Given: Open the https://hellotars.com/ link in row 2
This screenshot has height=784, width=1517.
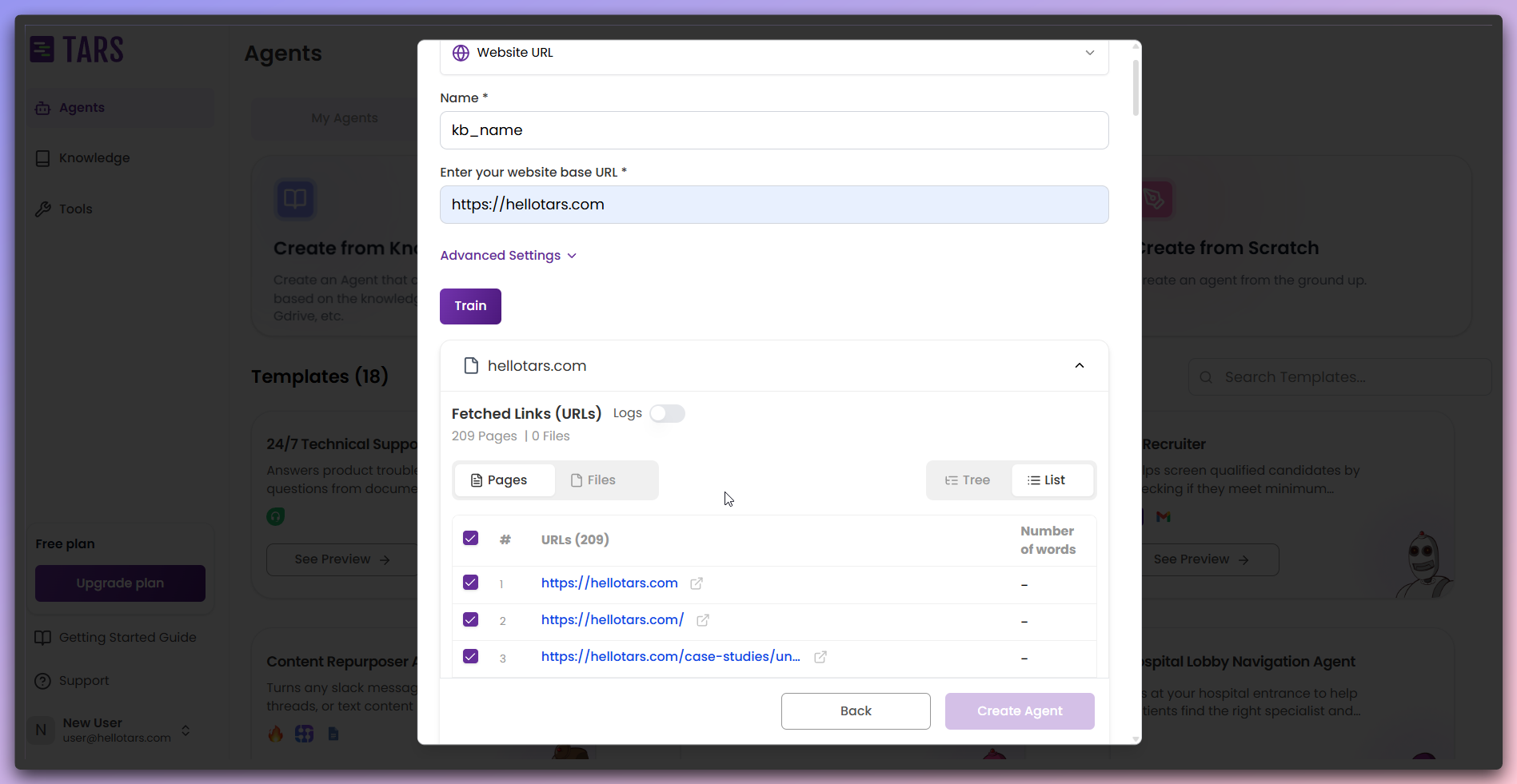Looking at the screenshot, I should tap(613, 620).
